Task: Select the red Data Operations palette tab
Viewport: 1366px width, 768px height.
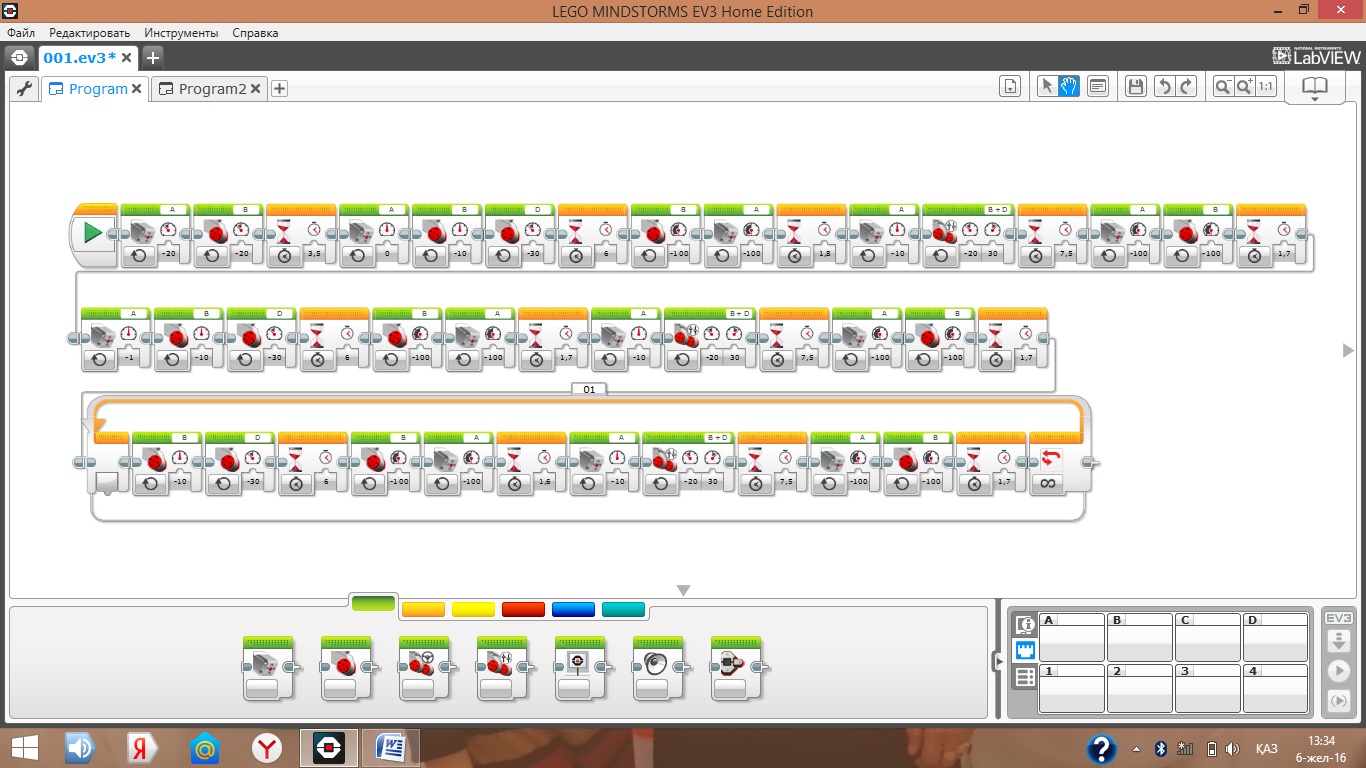Action: [523, 609]
